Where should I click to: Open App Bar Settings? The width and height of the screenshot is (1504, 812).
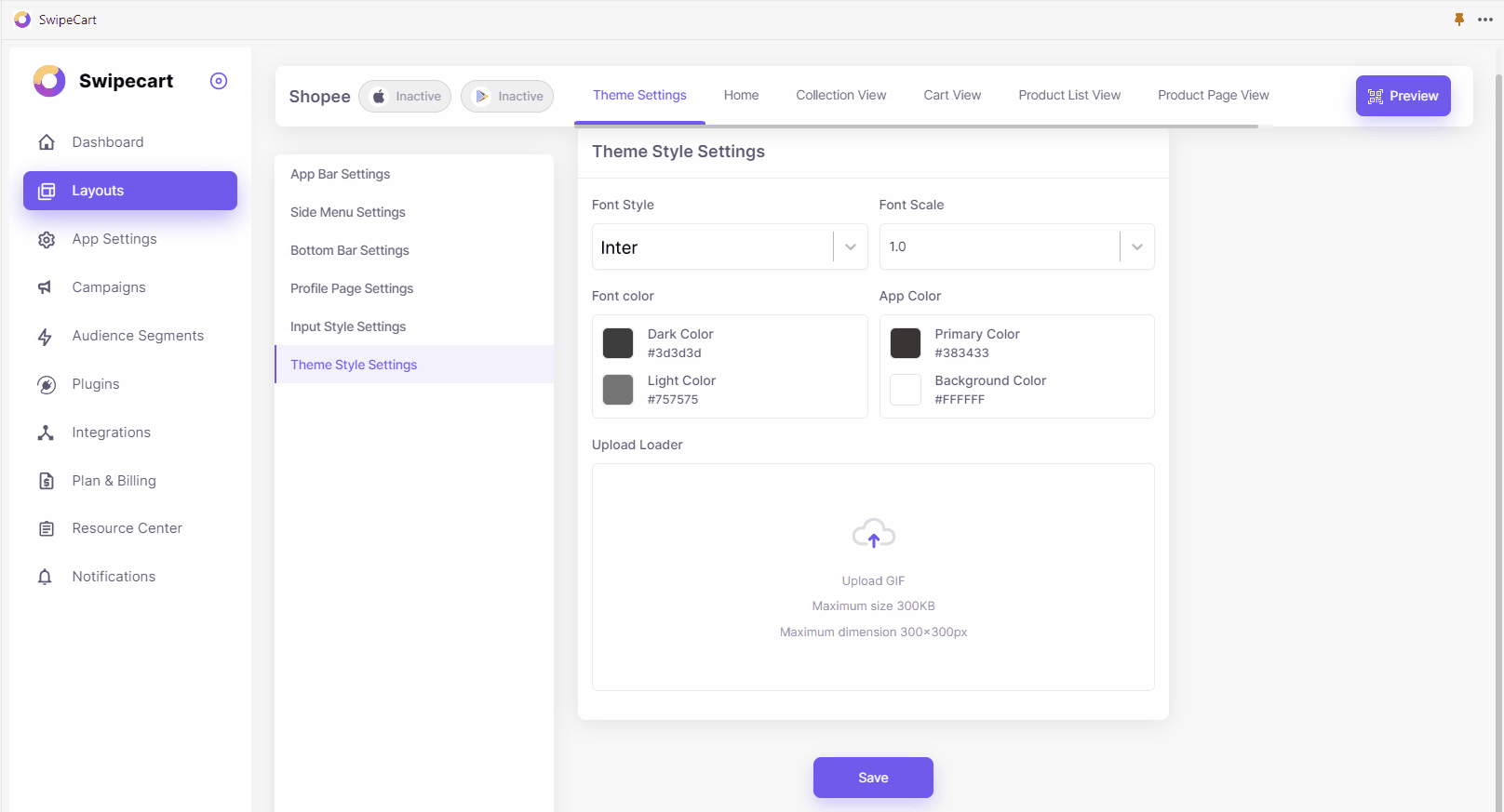coord(414,174)
